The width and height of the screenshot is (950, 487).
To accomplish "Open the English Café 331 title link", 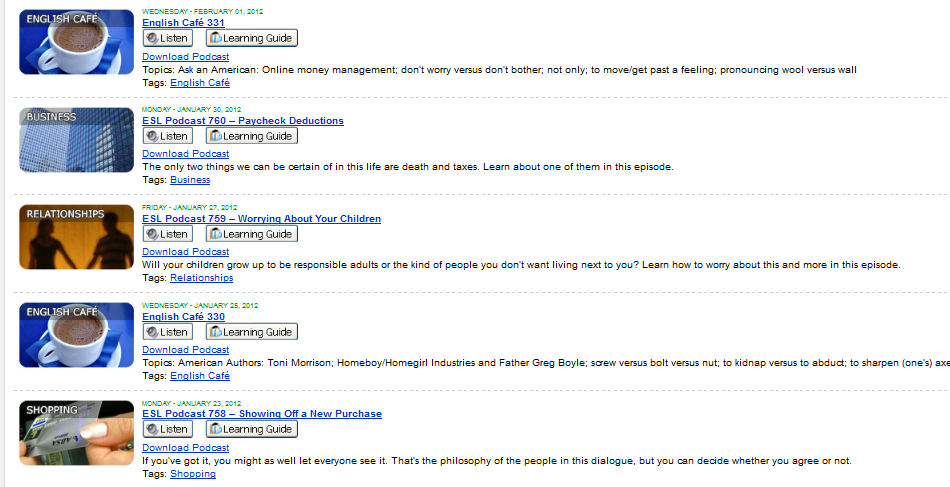I will pos(184,22).
